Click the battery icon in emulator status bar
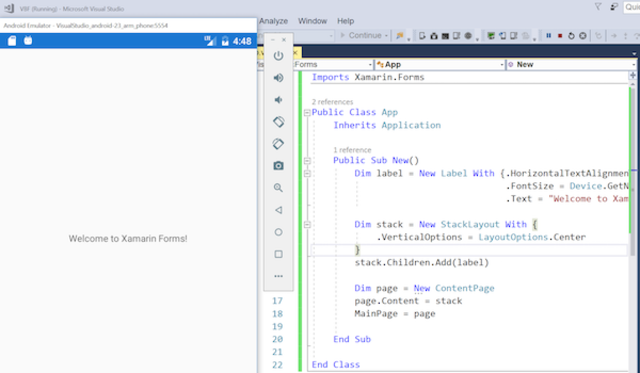 click(x=225, y=41)
